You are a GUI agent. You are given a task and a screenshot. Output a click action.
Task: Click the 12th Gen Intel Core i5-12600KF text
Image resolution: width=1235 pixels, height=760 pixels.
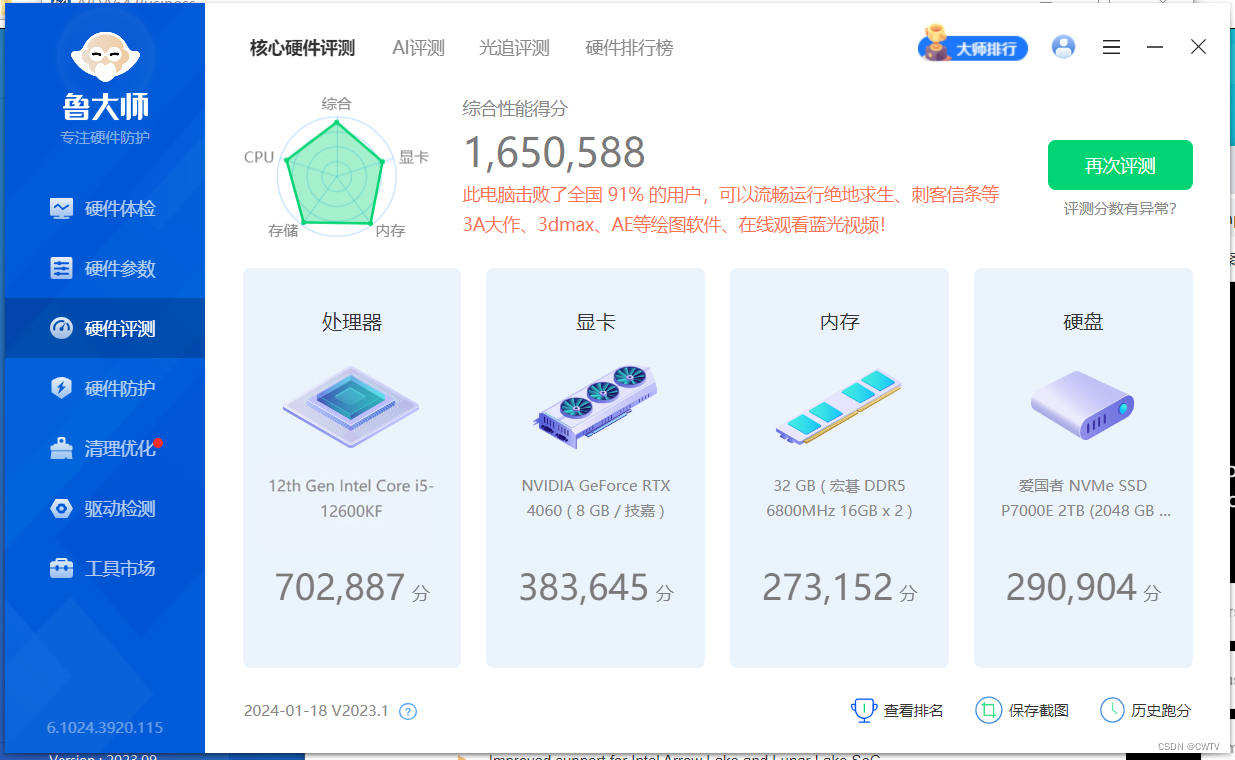[x=351, y=498]
